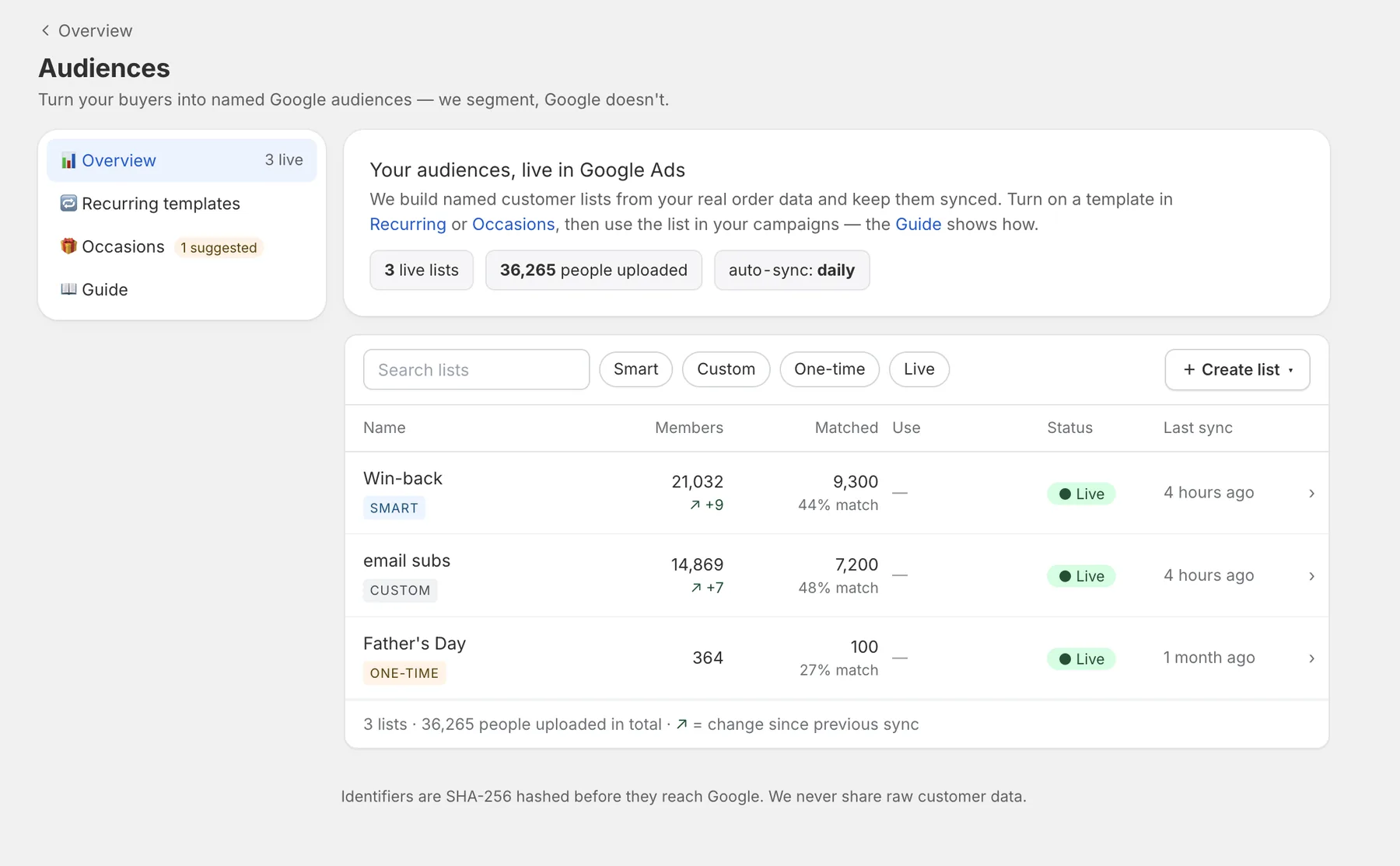This screenshot has height=866, width=1400.
Task: Click the auto-sync: daily pill
Action: 792,271
